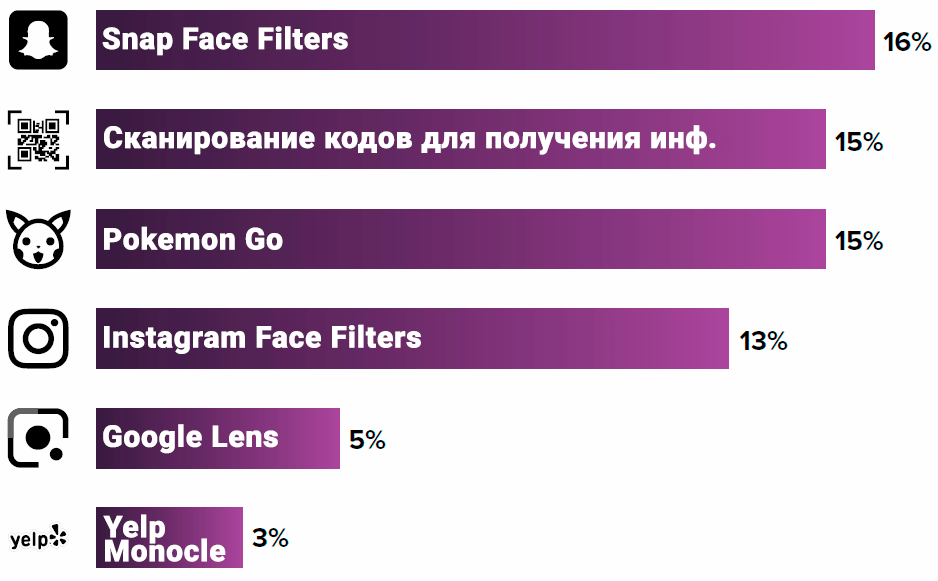Click the Instagram camera icon
Image resolution: width=938 pixels, height=581 pixels.
coord(38,338)
